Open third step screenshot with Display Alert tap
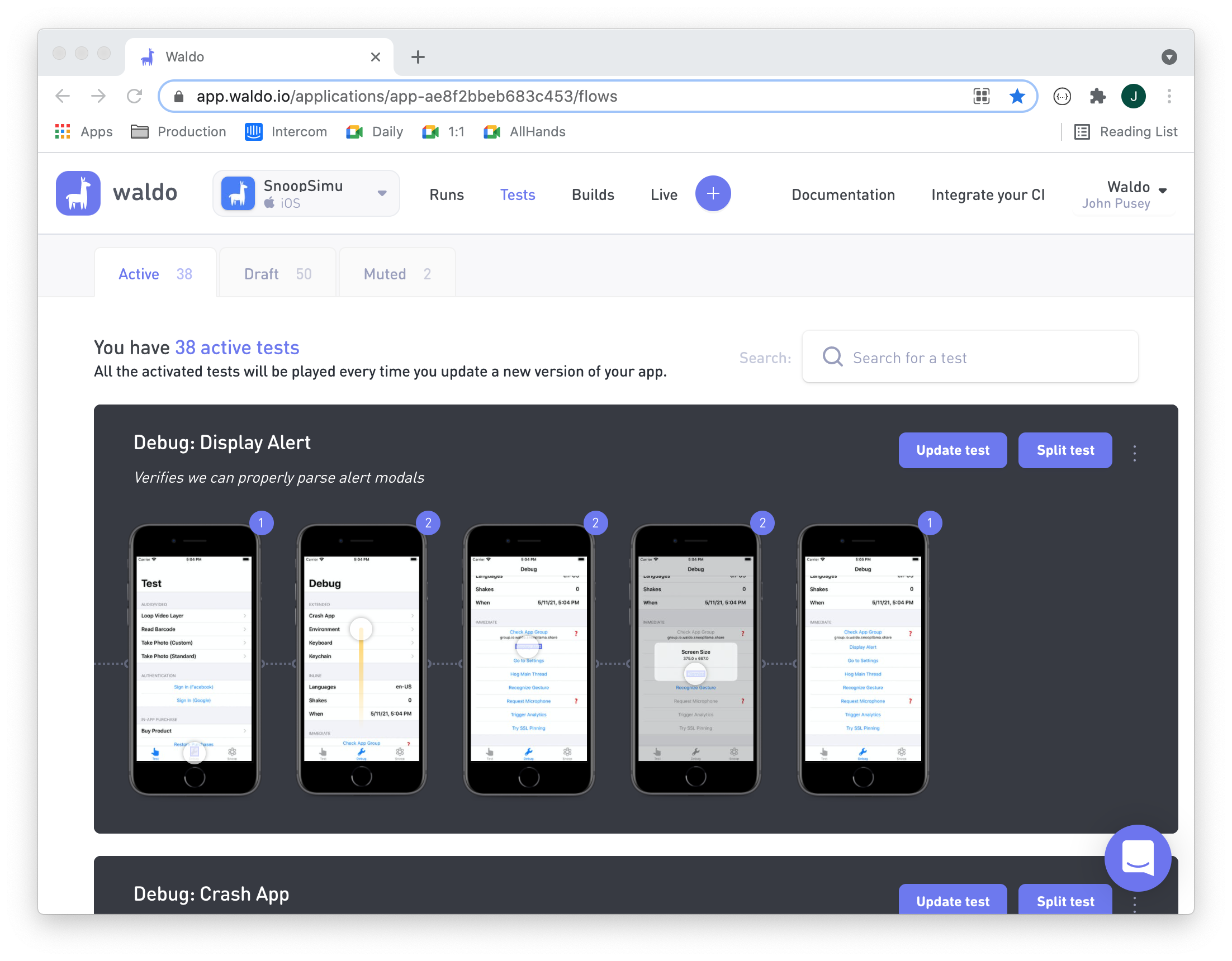1232x961 pixels. 529,659
